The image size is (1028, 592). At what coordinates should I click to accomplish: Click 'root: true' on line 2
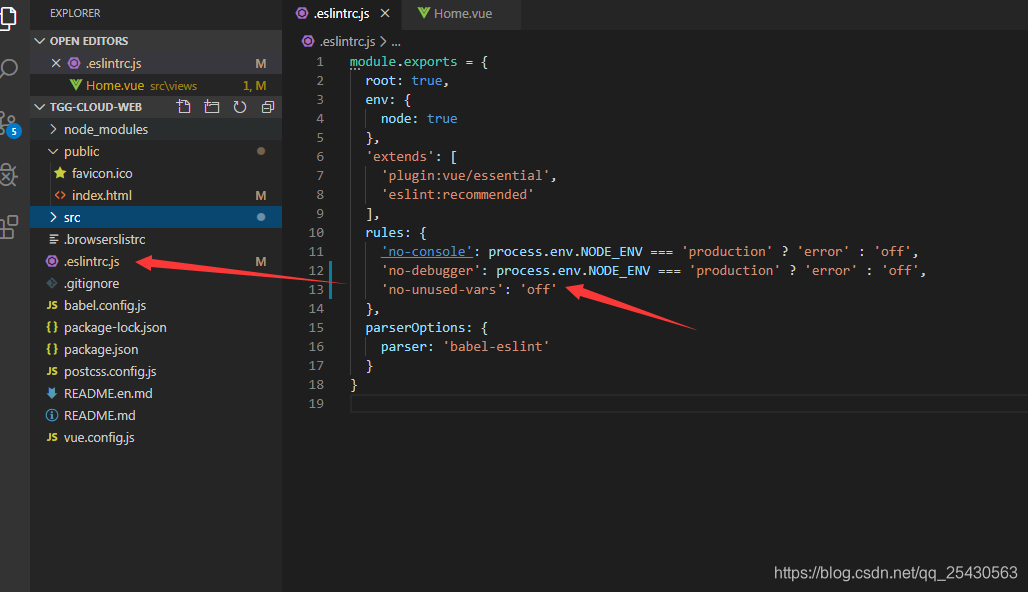coord(406,81)
